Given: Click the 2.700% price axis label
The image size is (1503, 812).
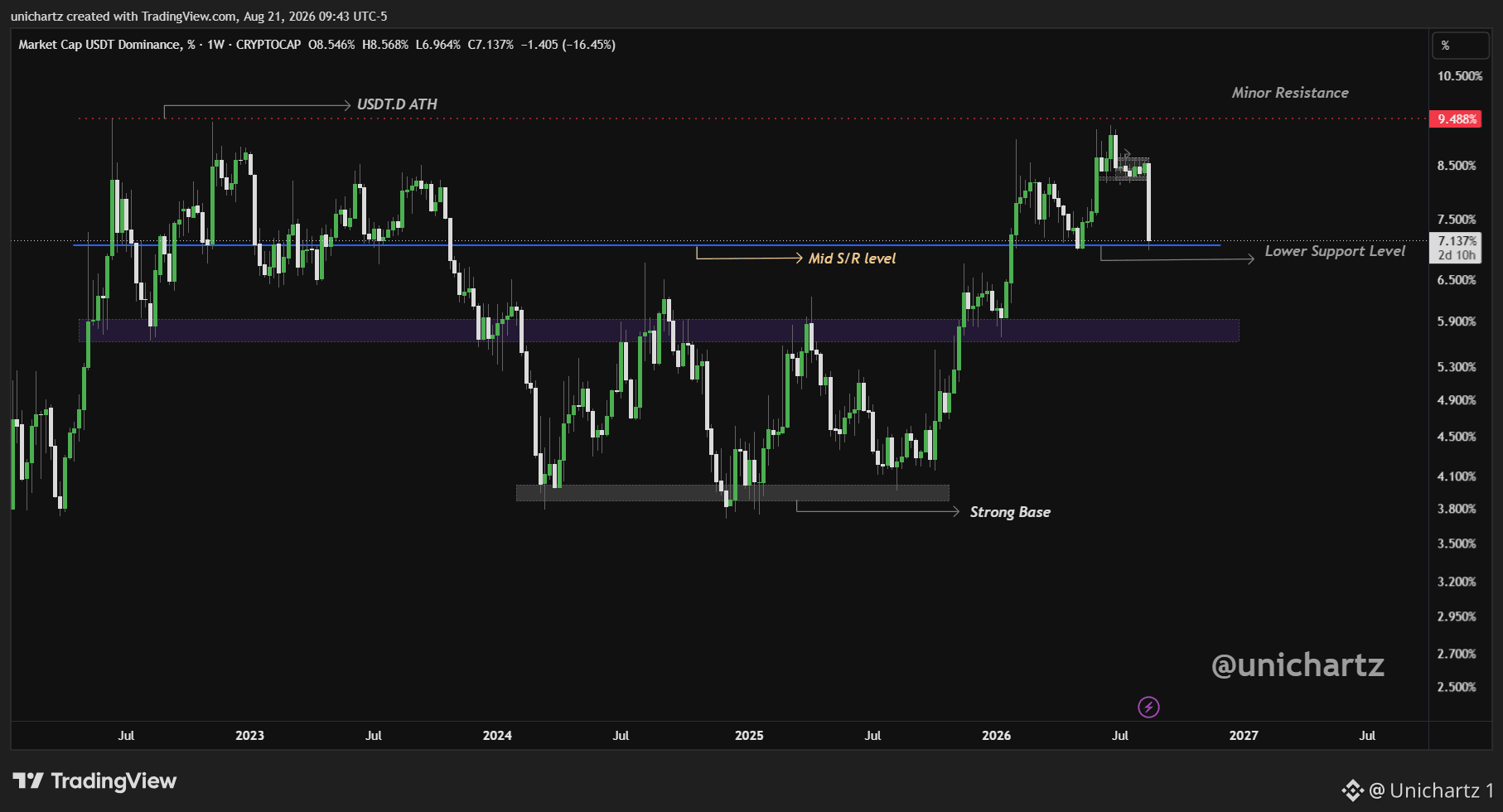Looking at the screenshot, I should (x=1457, y=654).
